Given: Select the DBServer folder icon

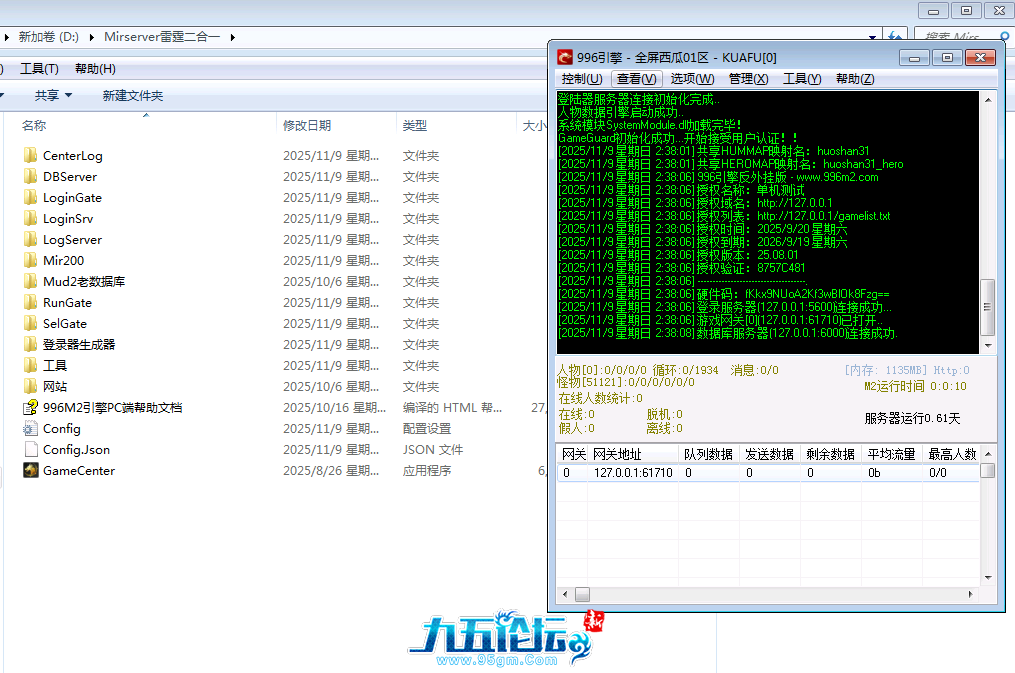Looking at the screenshot, I should coord(30,177).
